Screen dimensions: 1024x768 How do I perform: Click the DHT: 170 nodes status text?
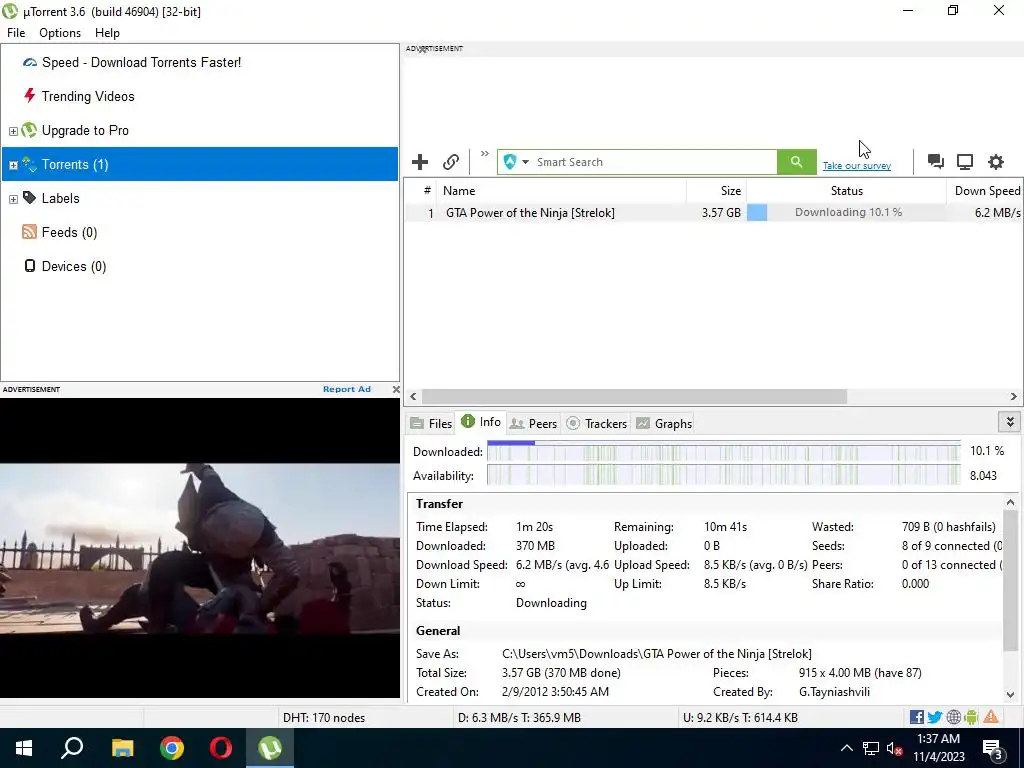click(x=324, y=718)
